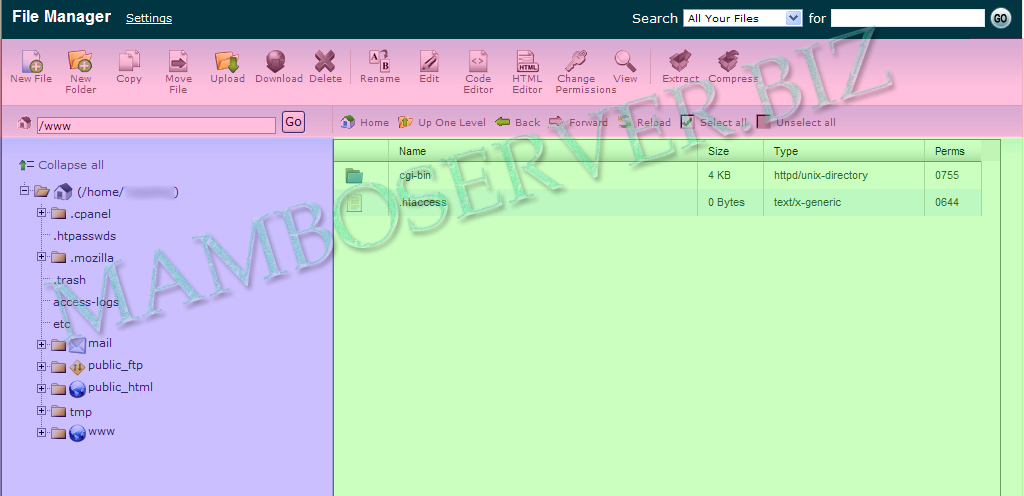
Task: Sort files by Perms column
Action: [x=950, y=151]
